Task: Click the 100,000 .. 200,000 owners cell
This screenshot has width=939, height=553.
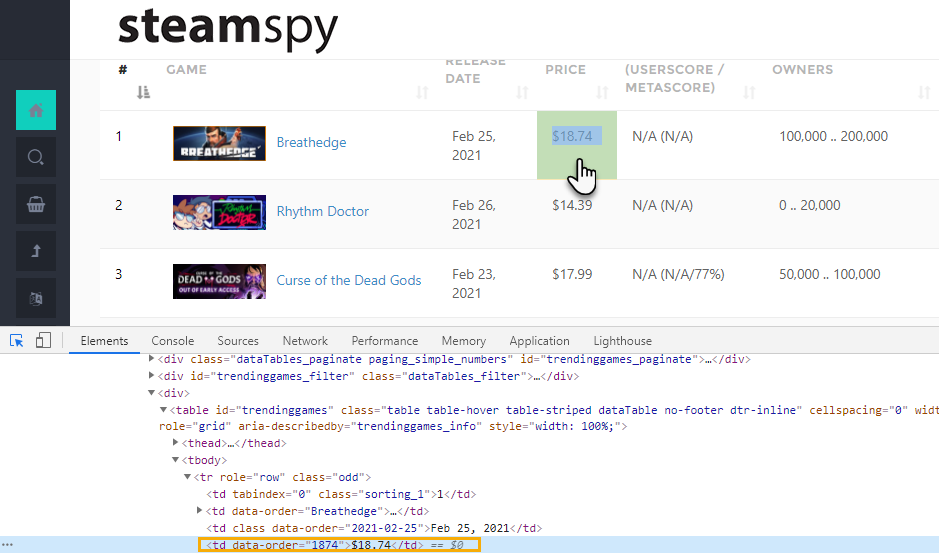Action: point(833,137)
